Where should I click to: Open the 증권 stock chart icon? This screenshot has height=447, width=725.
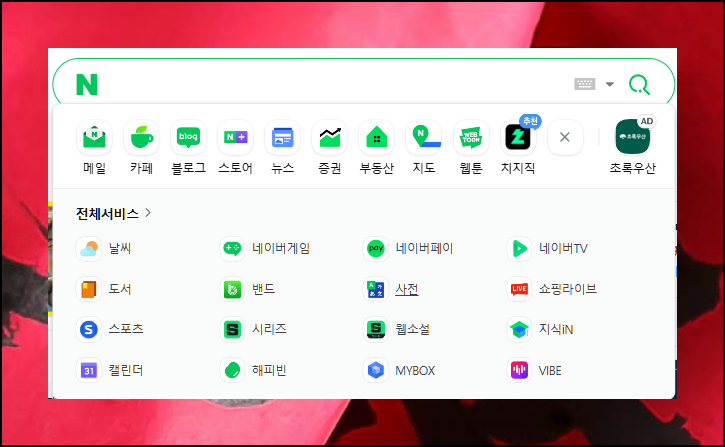[x=330, y=137]
